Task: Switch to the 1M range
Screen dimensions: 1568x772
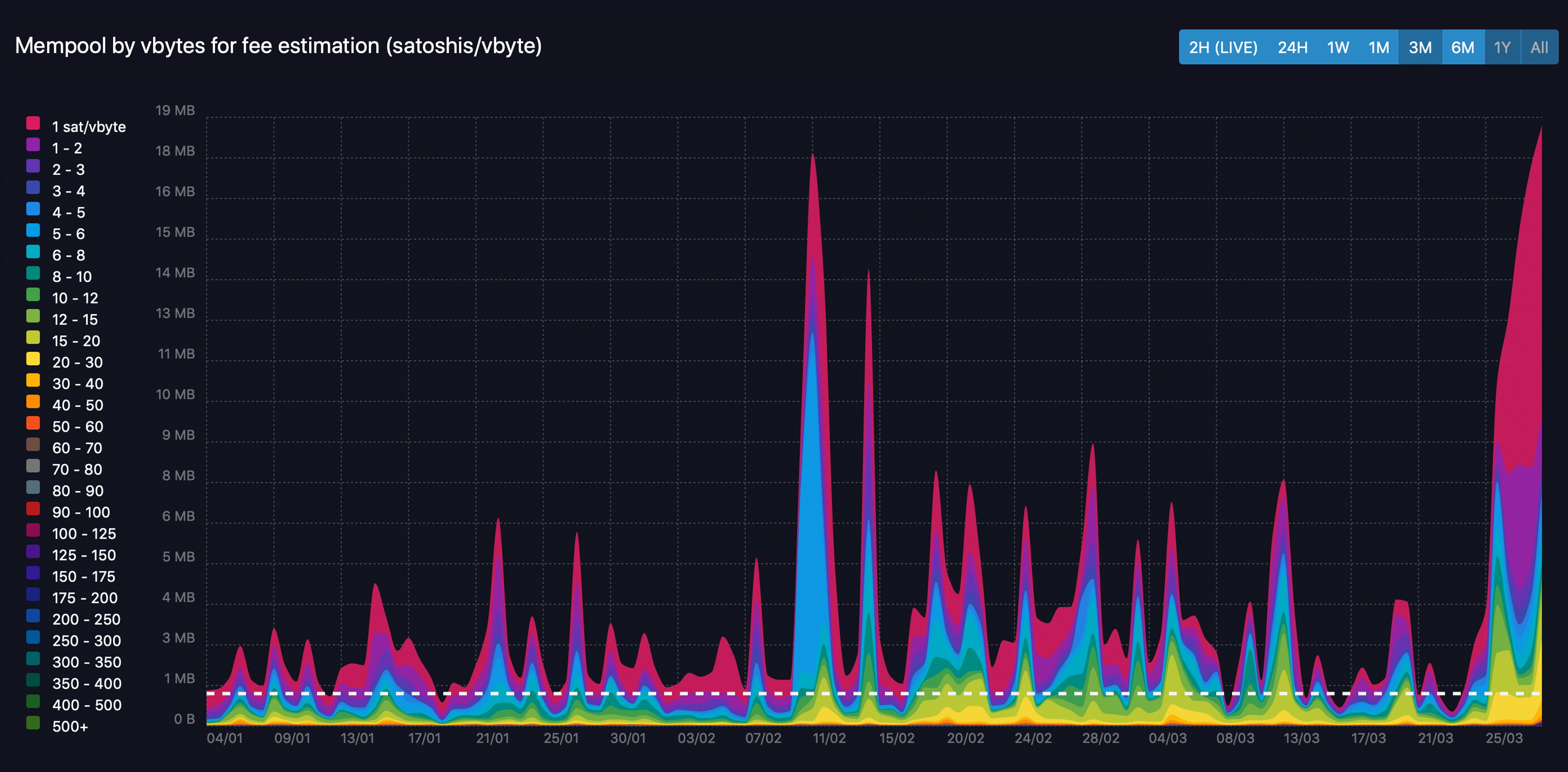Action: point(1379,47)
